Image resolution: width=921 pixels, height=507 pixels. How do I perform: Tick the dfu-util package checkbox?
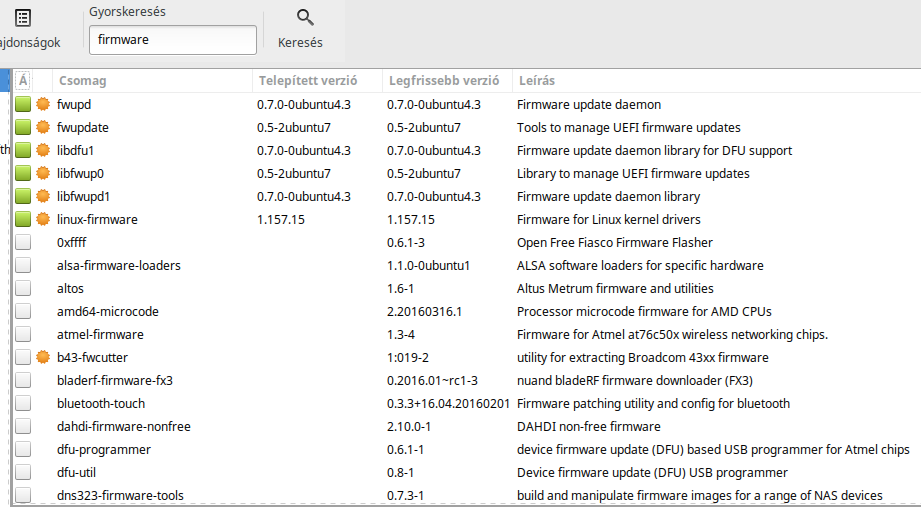(x=23, y=472)
